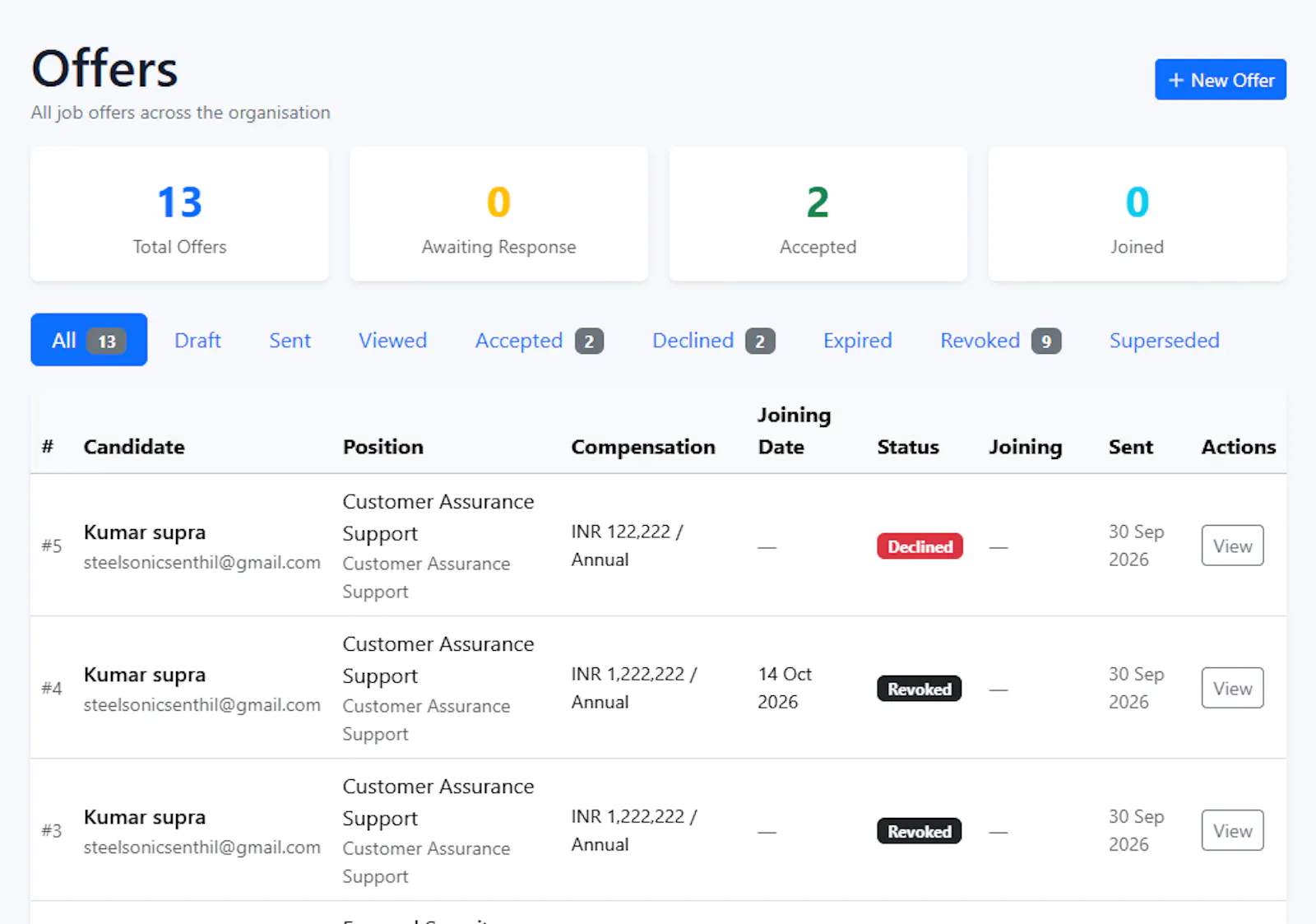This screenshot has height=924, width=1316.
Task: Switch to the Draft tab
Action: [197, 340]
